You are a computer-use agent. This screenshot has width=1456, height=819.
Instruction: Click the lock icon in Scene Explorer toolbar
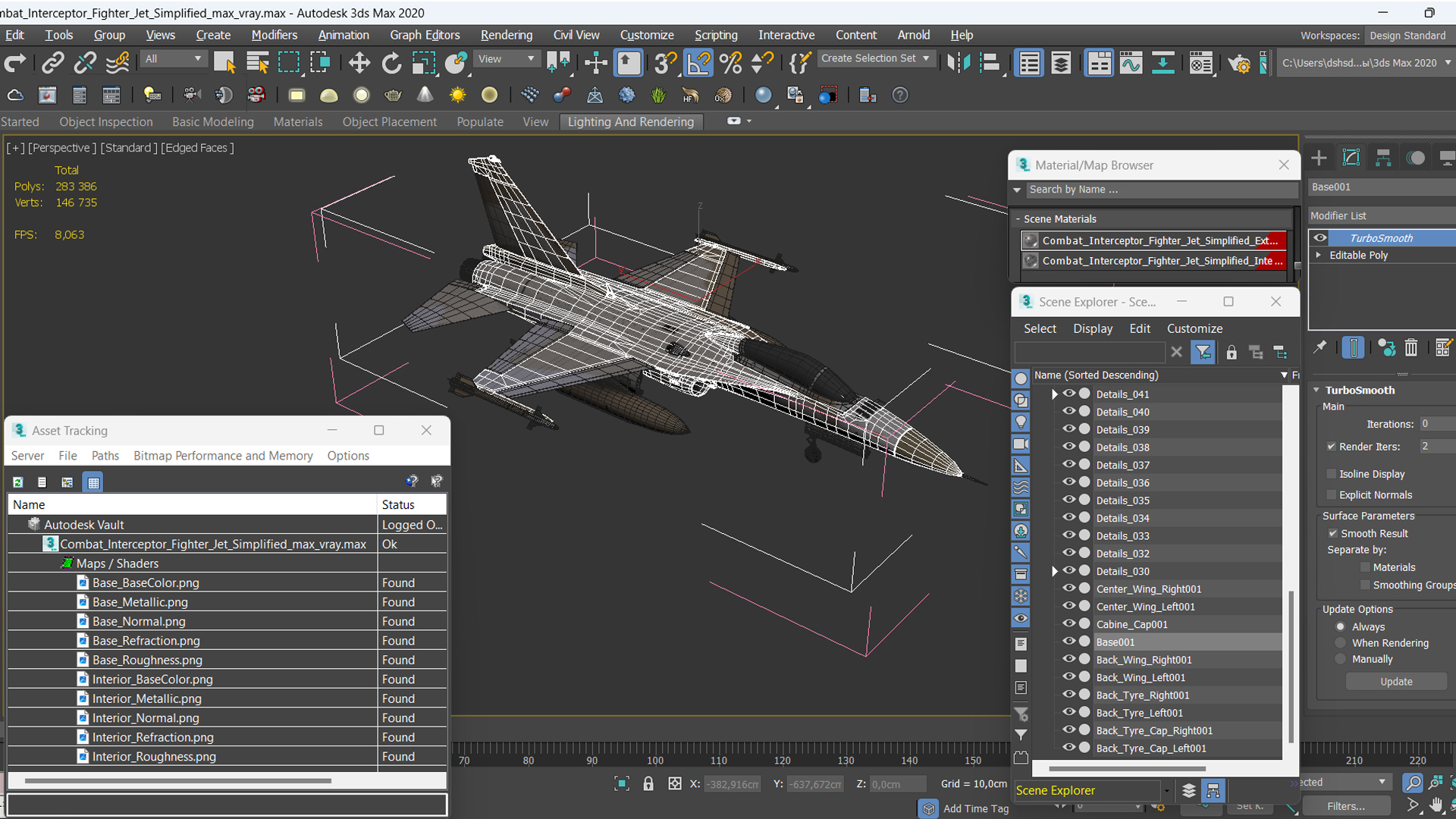(1232, 352)
